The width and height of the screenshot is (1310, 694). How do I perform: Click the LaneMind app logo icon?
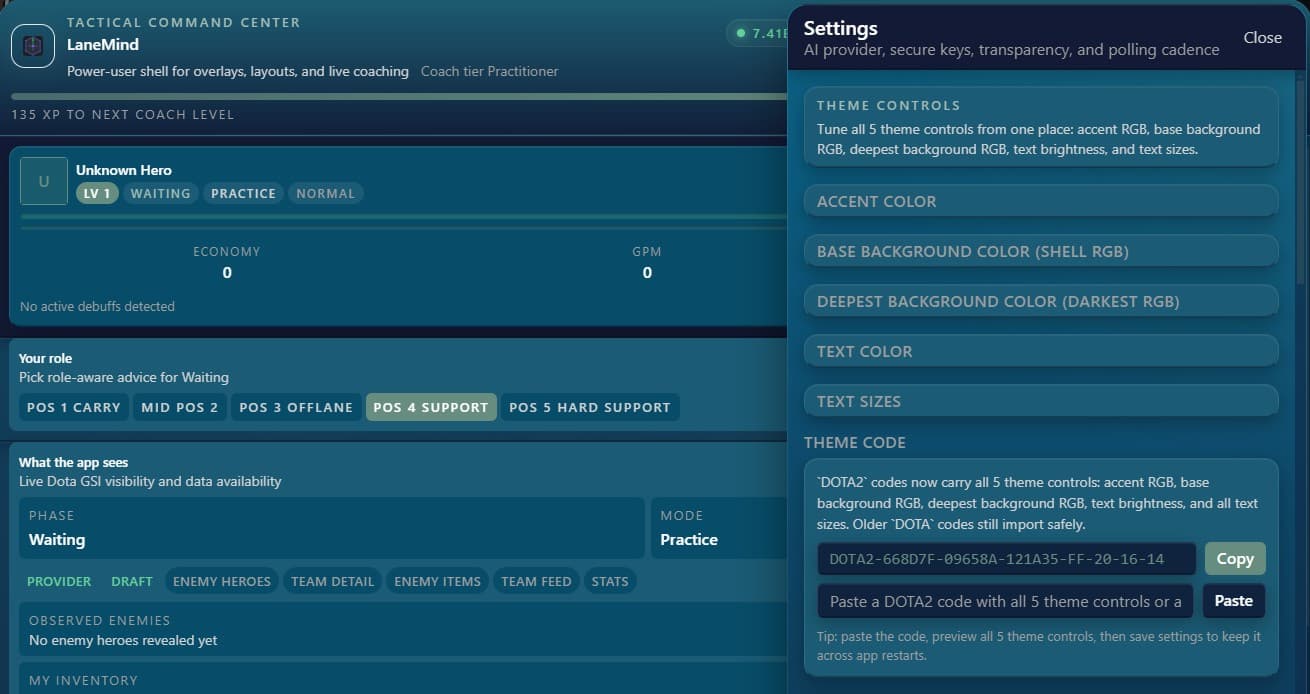click(x=32, y=46)
